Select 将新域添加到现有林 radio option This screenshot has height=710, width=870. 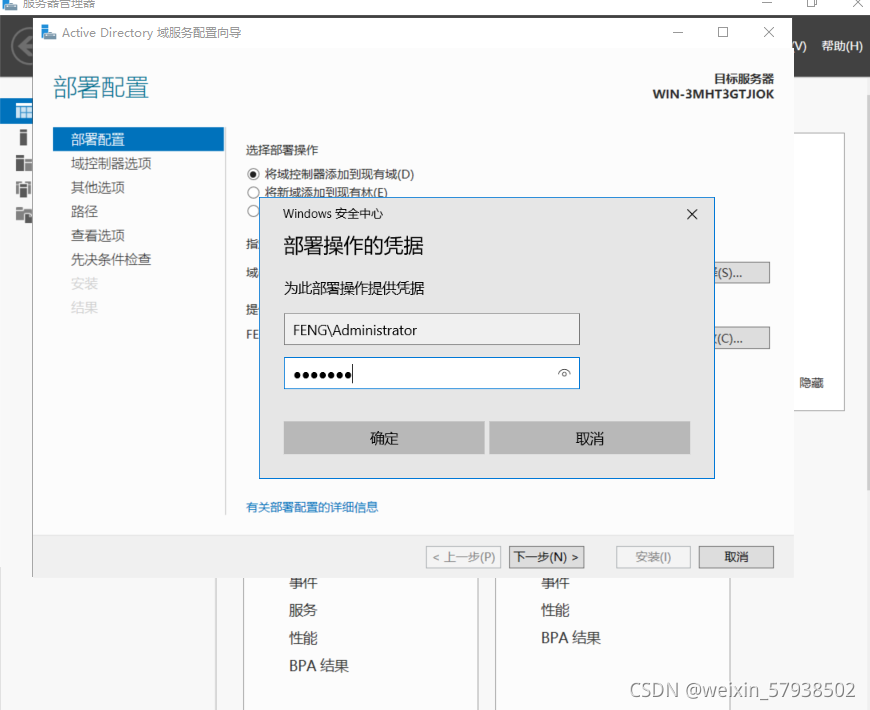pyautogui.click(x=253, y=192)
